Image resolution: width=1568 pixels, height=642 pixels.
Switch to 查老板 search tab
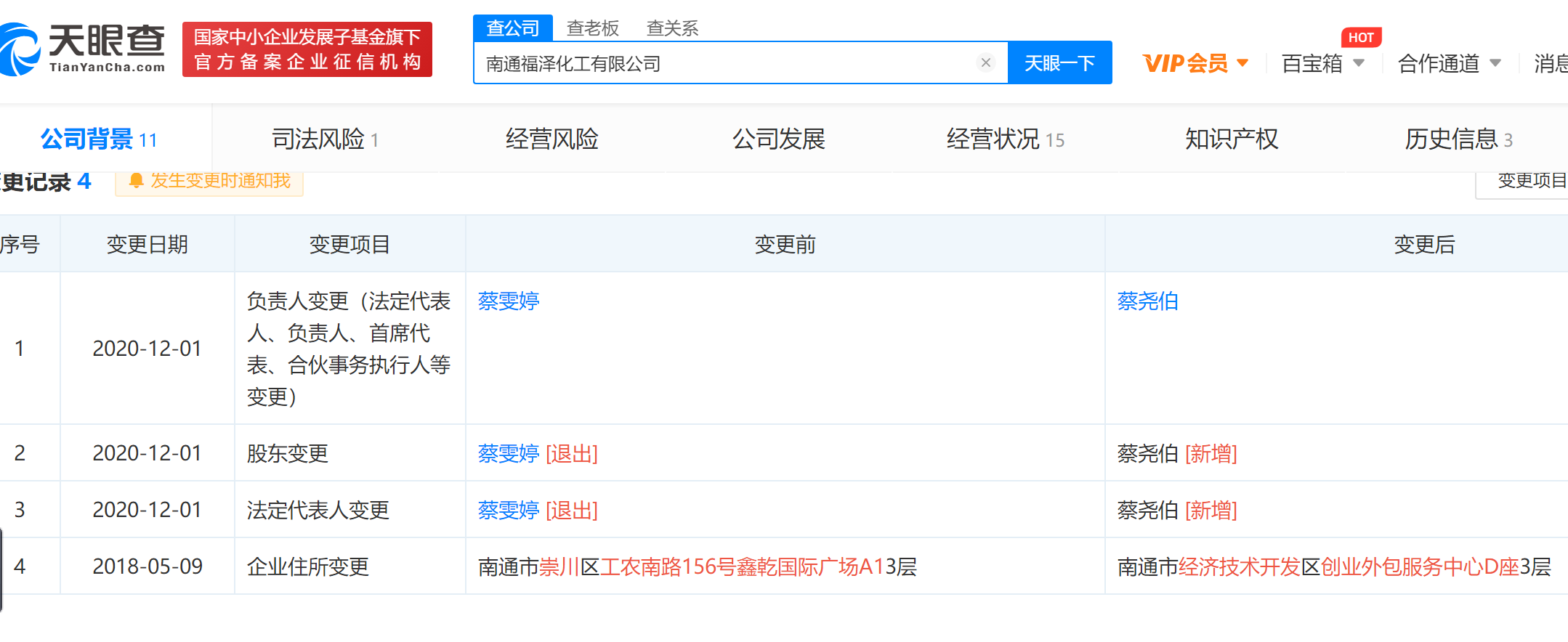[592, 28]
